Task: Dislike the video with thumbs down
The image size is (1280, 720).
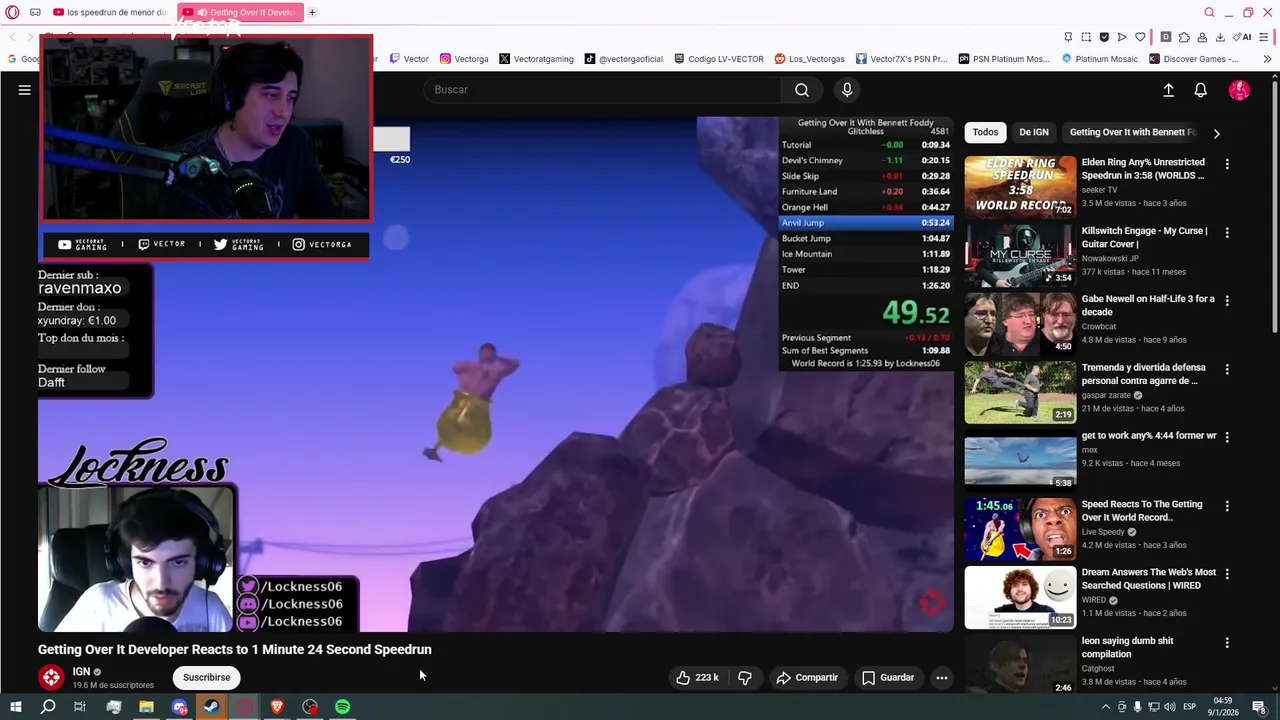Action: tap(745, 677)
